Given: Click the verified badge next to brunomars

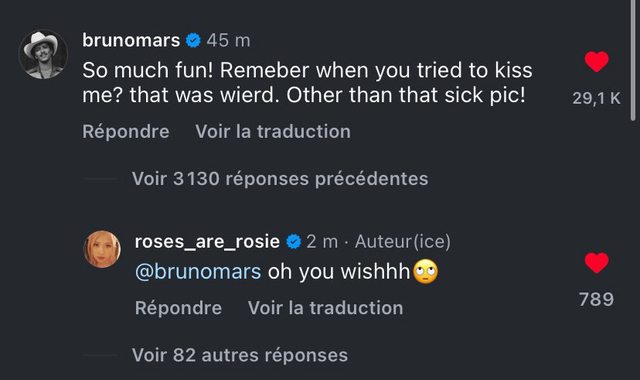Looking at the screenshot, I should click(x=193, y=40).
